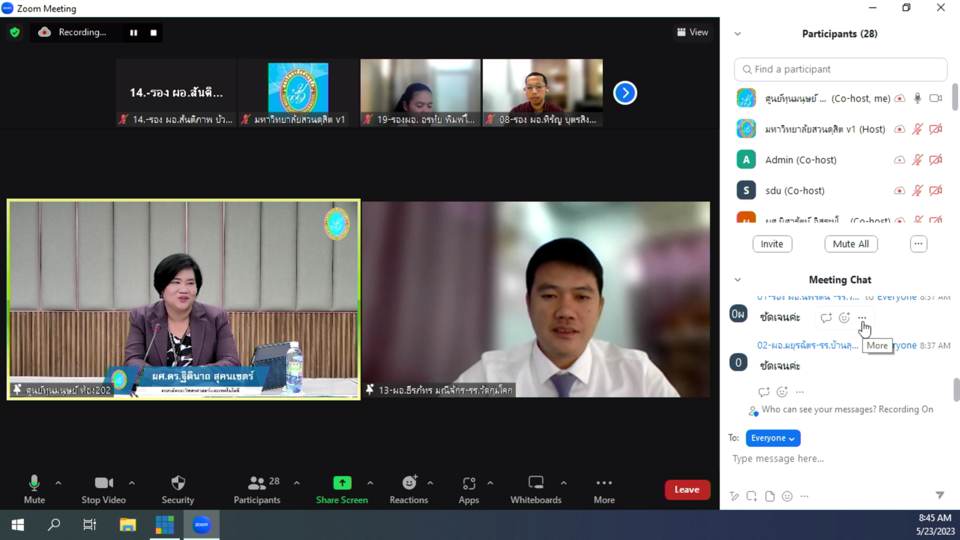This screenshot has width=960, height=540.
Task: Open the Reactions emoji menu
Action: tap(409, 489)
